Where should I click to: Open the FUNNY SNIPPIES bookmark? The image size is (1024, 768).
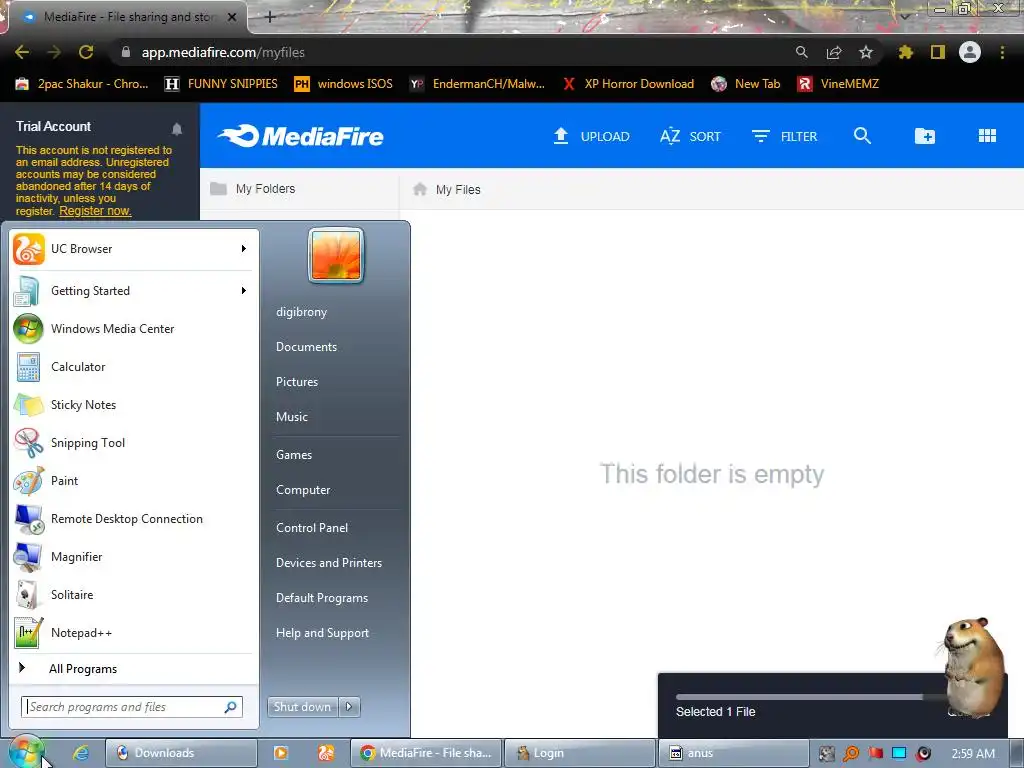221,84
